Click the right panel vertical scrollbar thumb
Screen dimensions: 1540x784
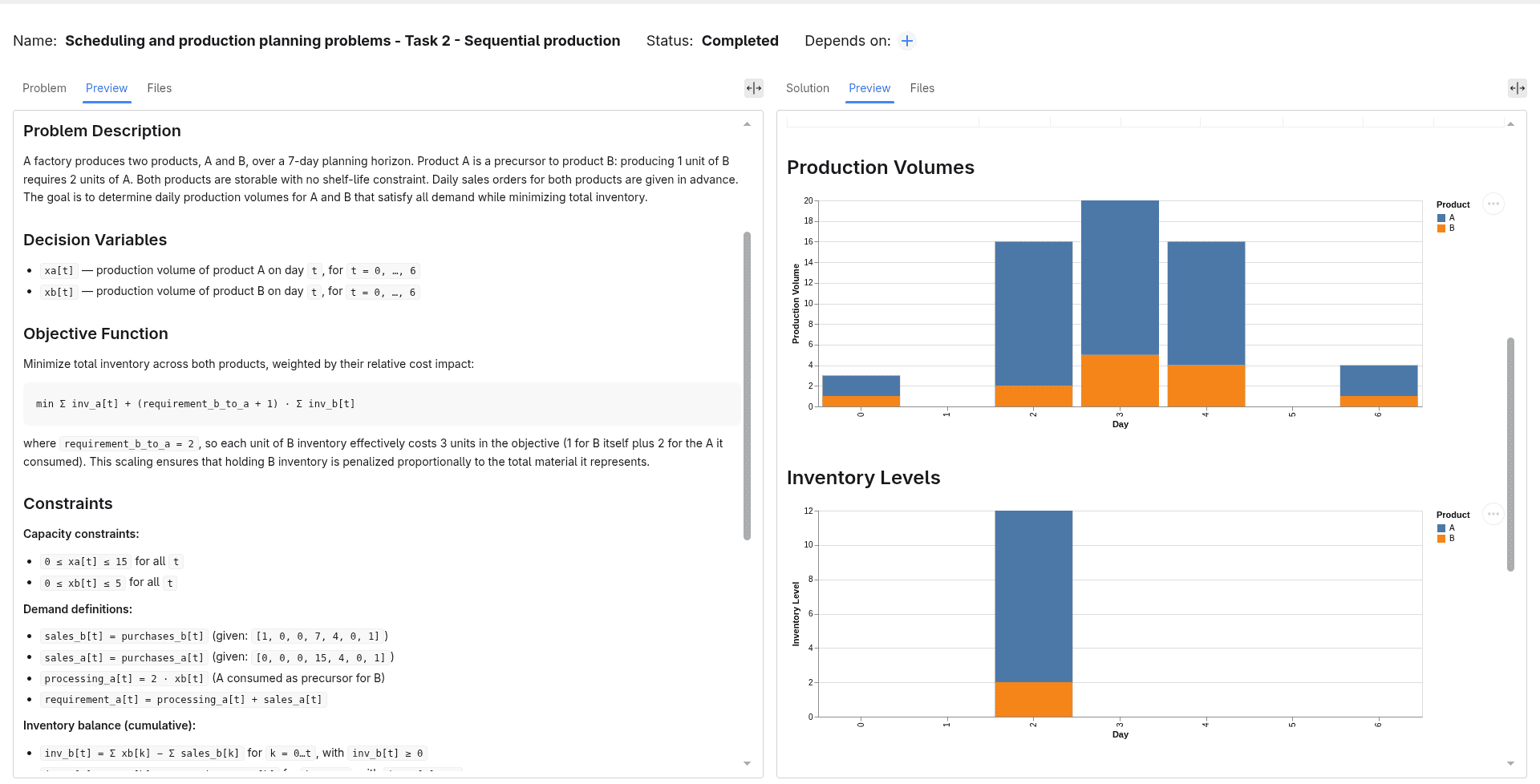click(x=1510, y=455)
